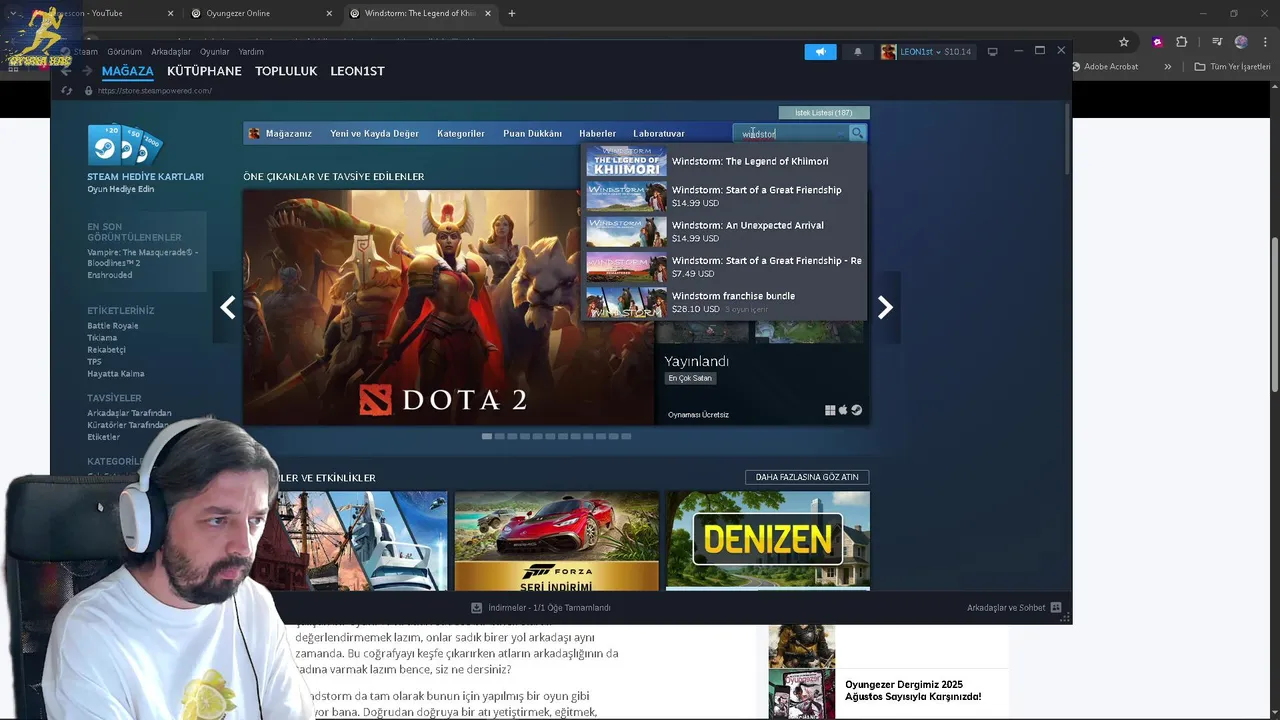
Task: Open Puan Dükkânı
Action: tap(532, 133)
